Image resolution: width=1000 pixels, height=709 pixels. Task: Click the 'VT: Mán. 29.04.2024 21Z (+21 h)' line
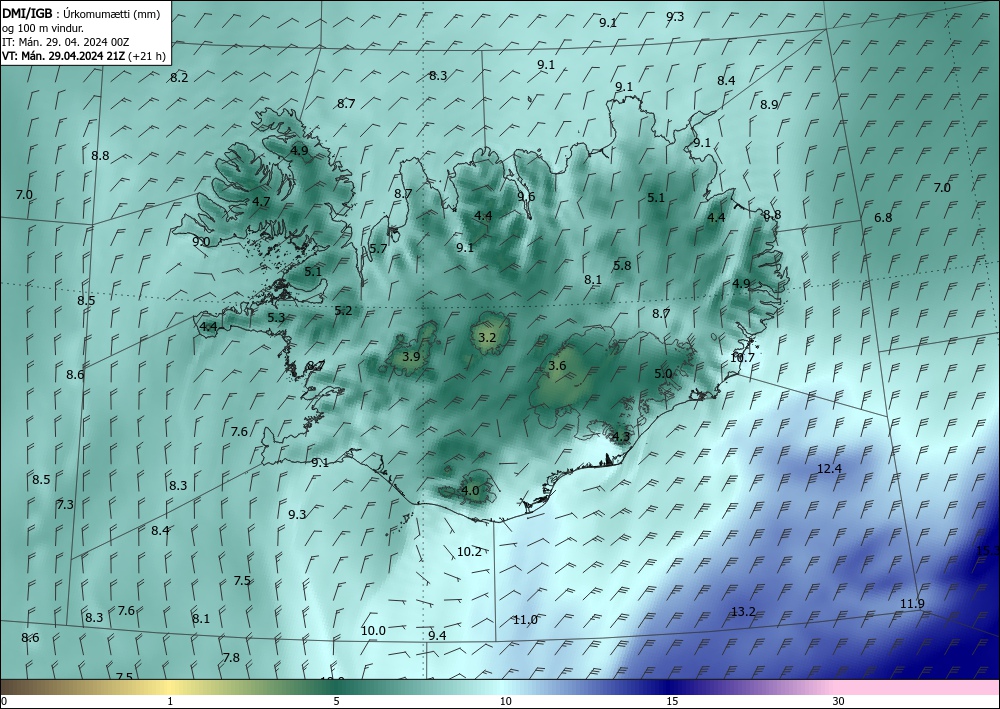pyautogui.click(x=84, y=56)
